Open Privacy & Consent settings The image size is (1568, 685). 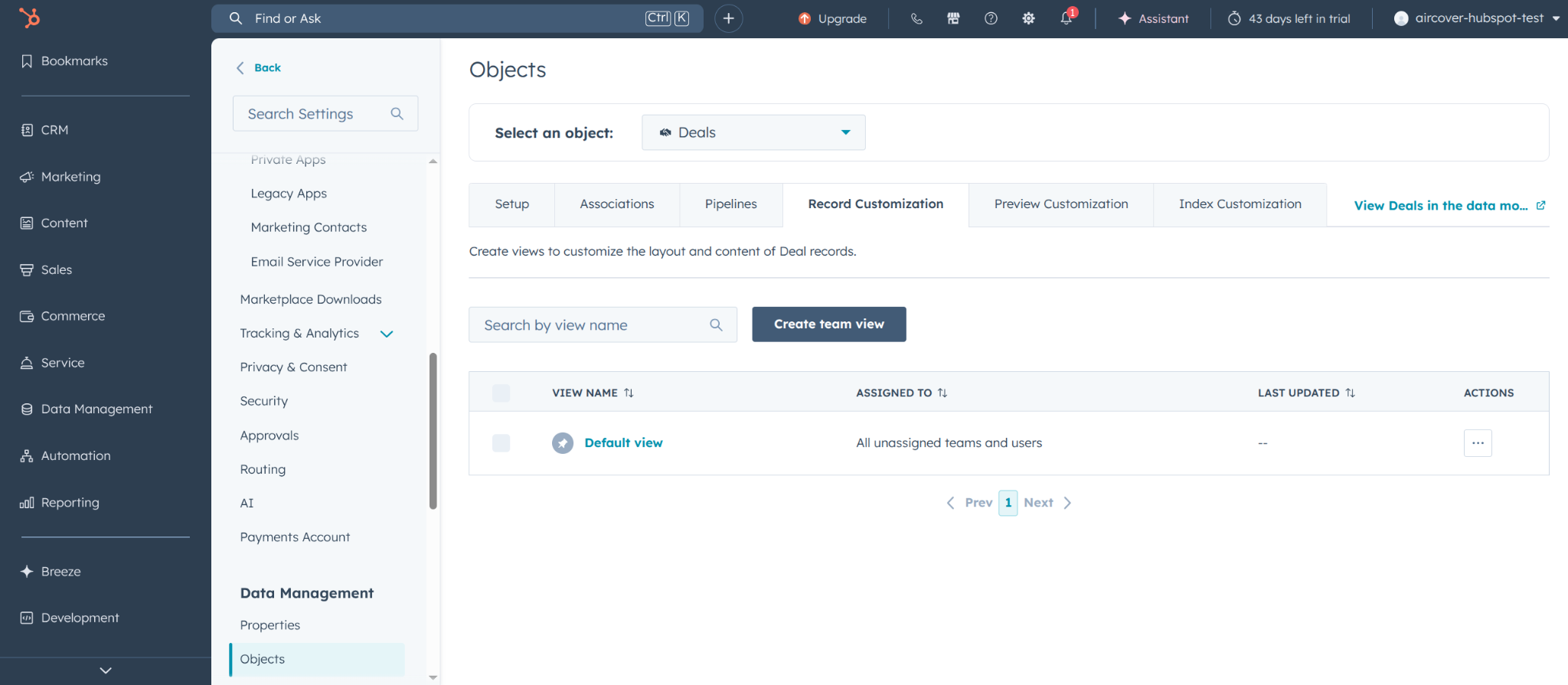pyautogui.click(x=293, y=367)
